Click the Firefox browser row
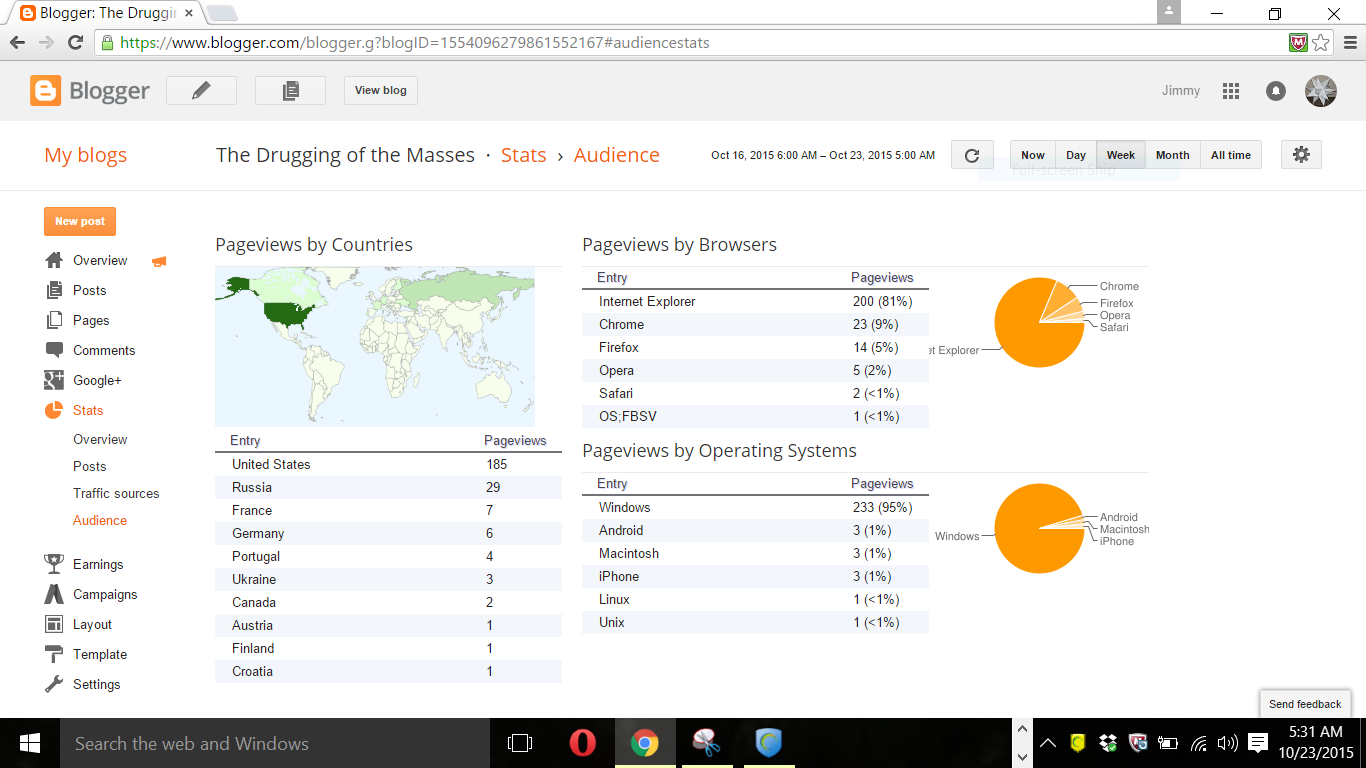Image resolution: width=1366 pixels, height=768 pixels. (x=755, y=347)
